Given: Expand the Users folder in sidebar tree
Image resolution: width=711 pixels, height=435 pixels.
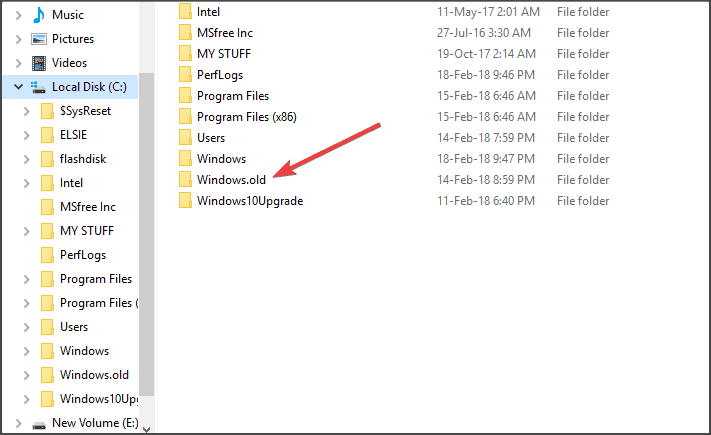Looking at the screenshot, I should point(27,327).
